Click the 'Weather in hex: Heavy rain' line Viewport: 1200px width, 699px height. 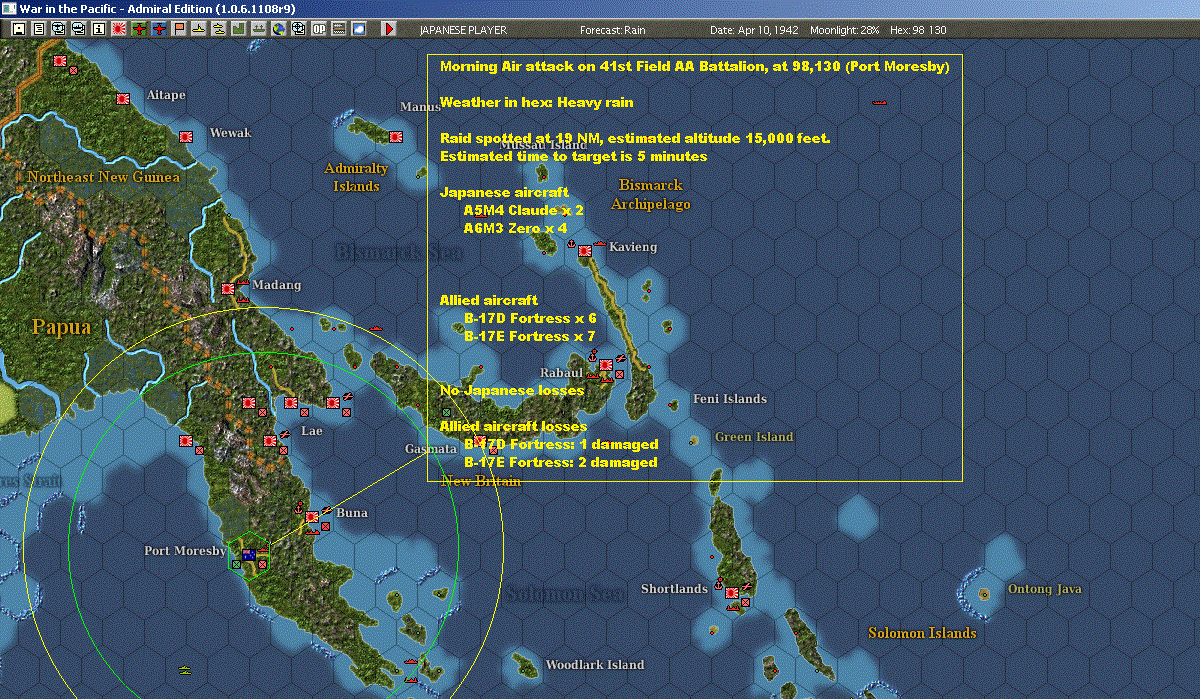(x=537, y=102)
